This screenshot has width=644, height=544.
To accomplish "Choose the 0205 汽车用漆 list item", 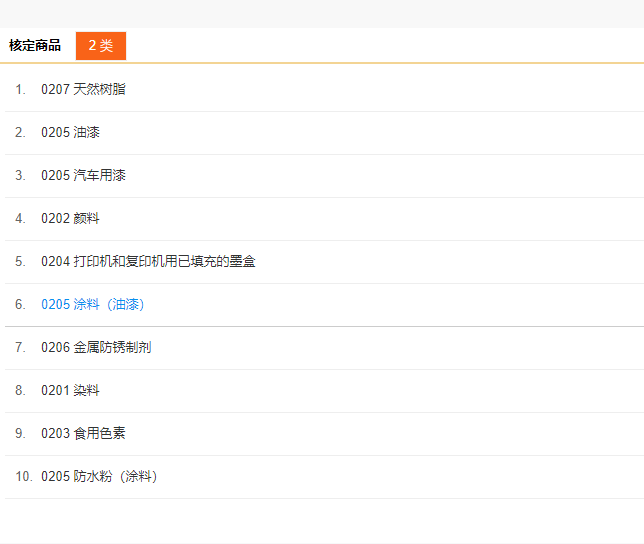I will click(x=83, y=175).
